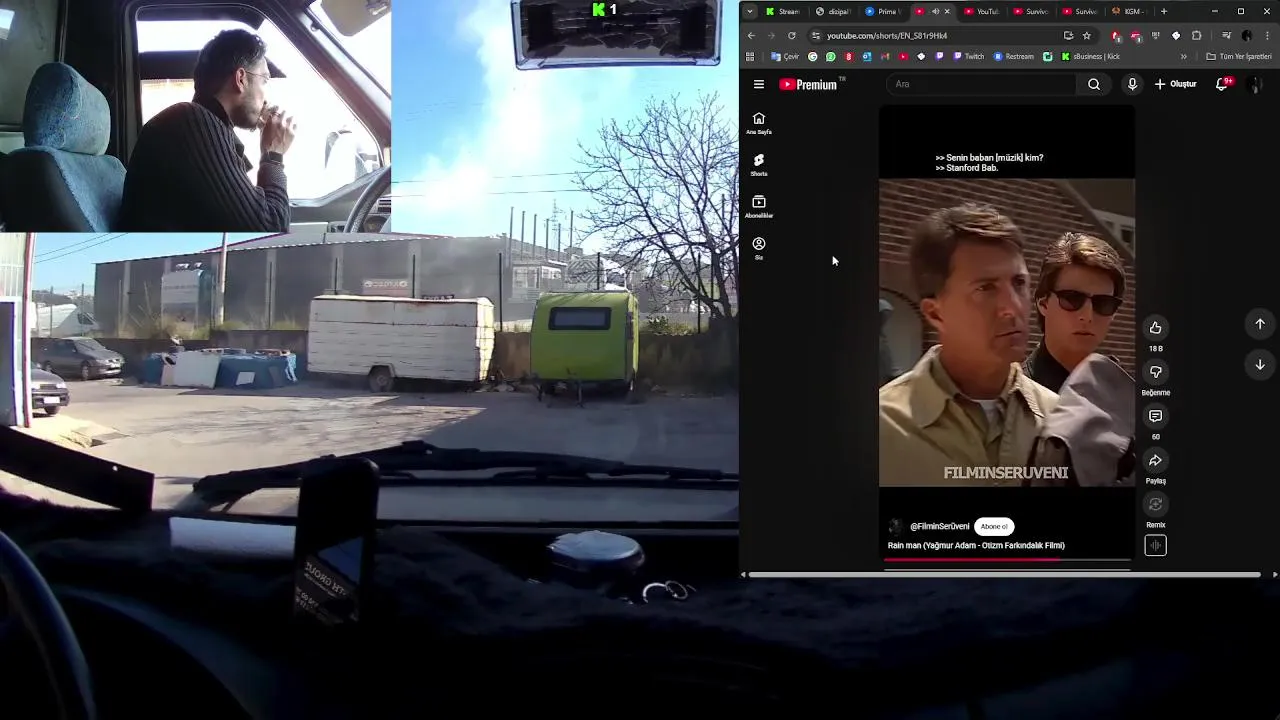Bookmark page with star icon
The width and height of the screenshot is (1280, 720).
point(1087,35)
